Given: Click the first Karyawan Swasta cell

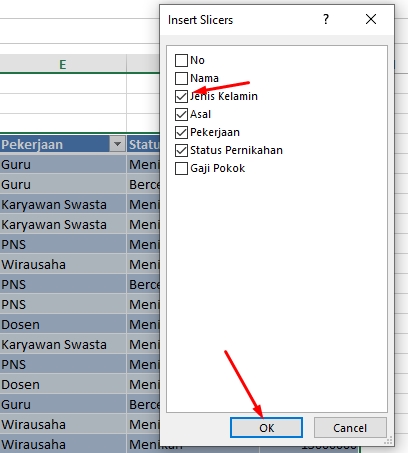Looking at the screenshot, I should point(63,204).
